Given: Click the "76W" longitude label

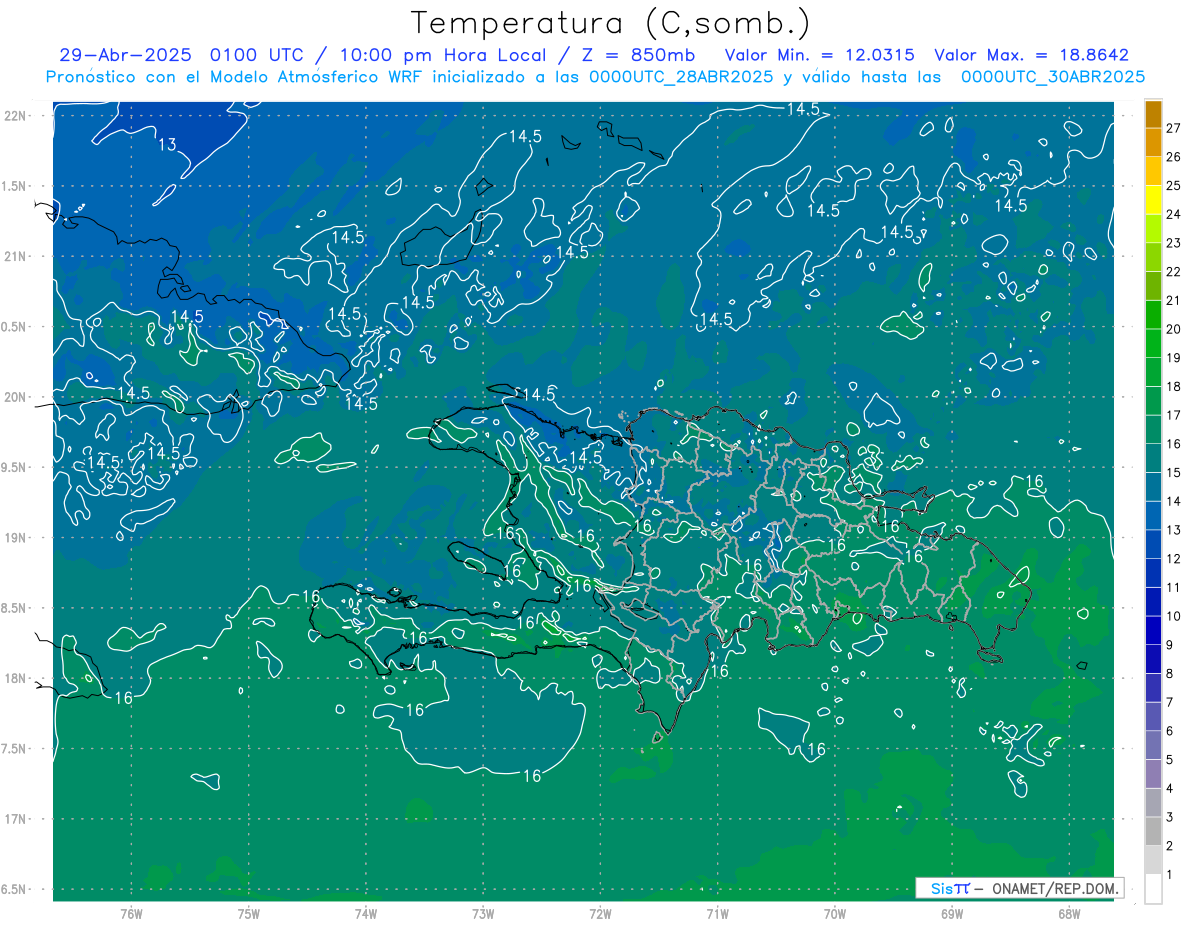Looking at the screenshot, I should (131, 914).
